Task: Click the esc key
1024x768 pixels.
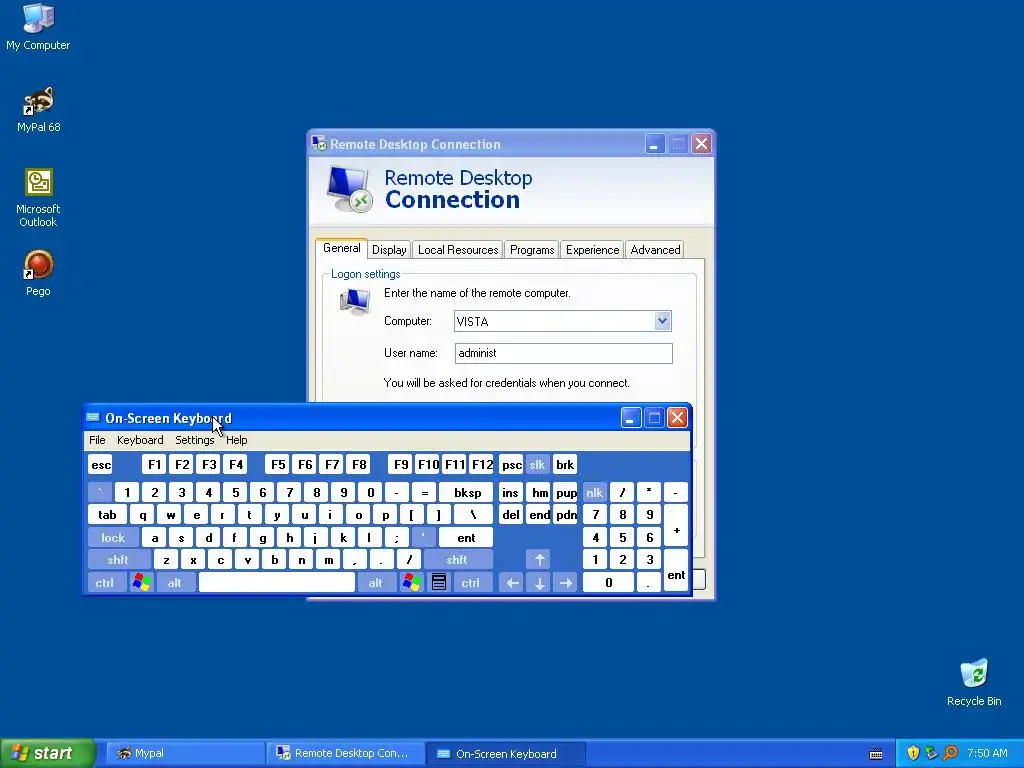Action: (101, 464)
